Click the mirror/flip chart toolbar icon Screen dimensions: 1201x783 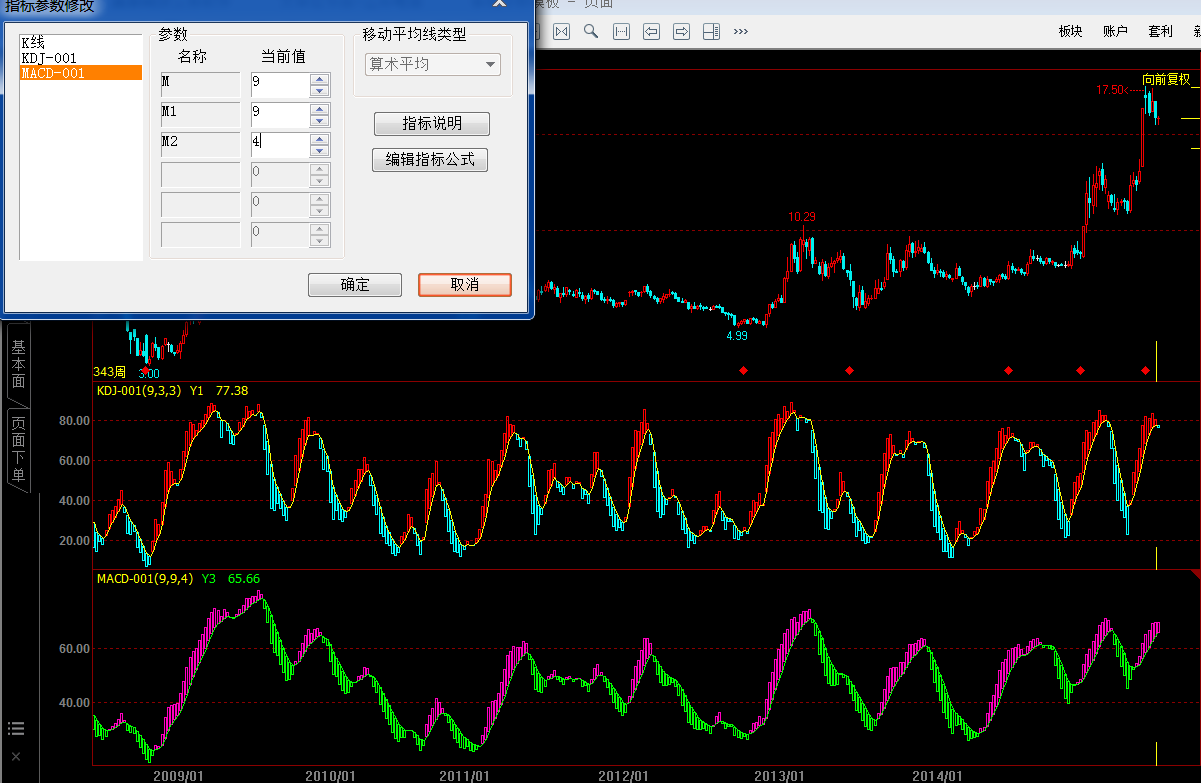coord(561,32)
